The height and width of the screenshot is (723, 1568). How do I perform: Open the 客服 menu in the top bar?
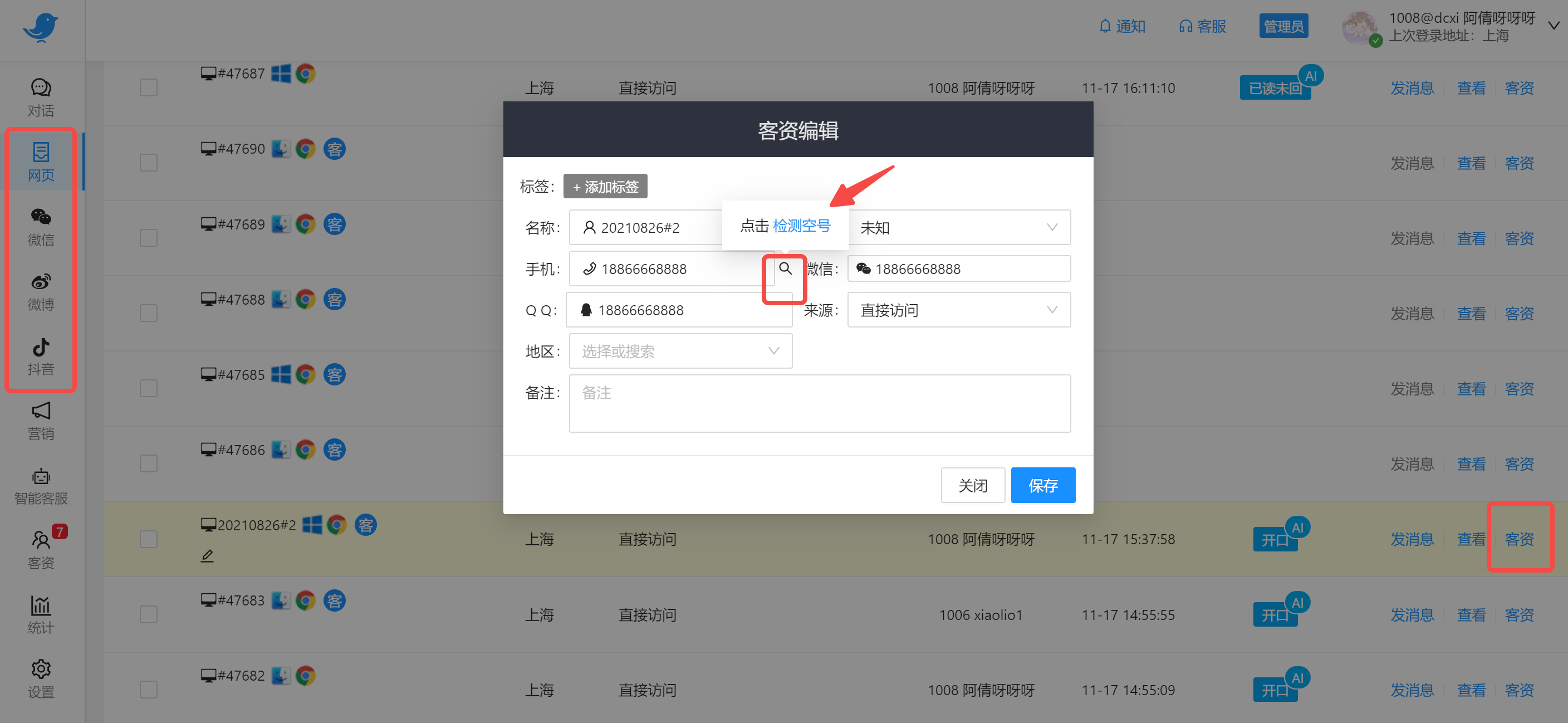point(1202,26)
